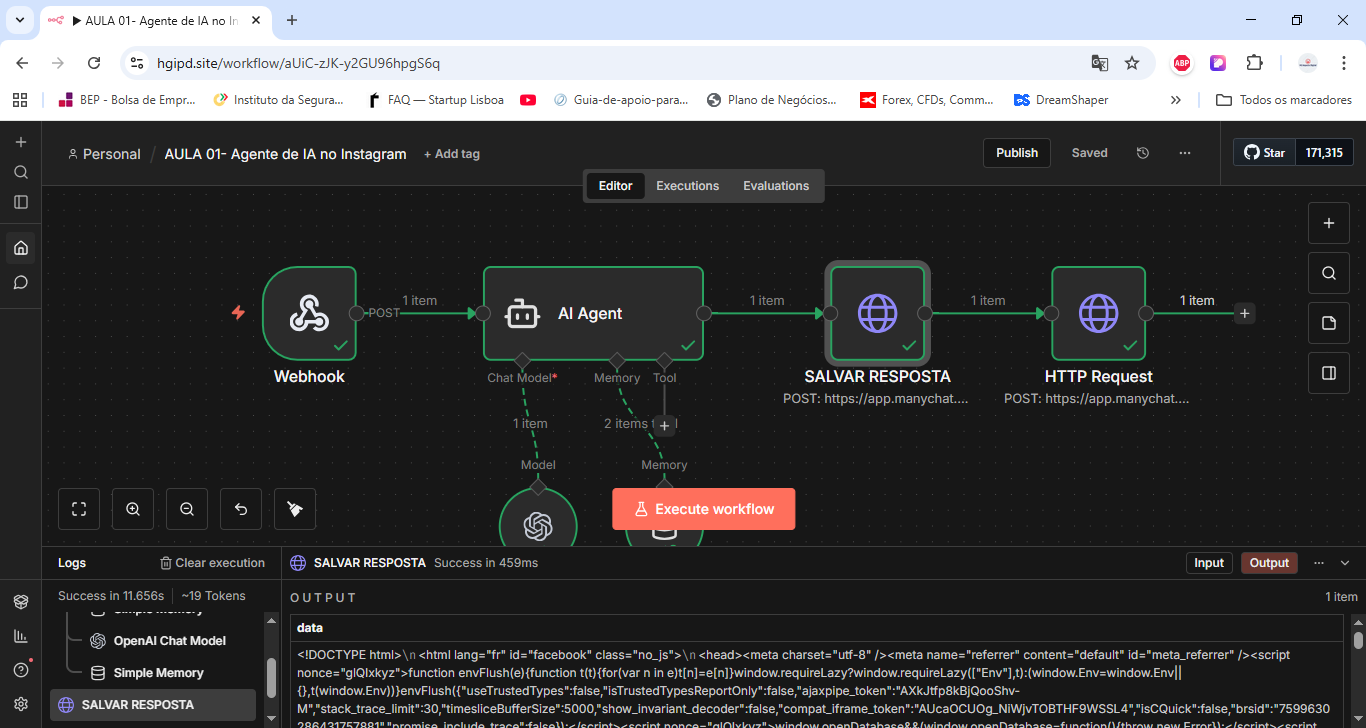Select the Output view toggle

tap(1269, 563)
